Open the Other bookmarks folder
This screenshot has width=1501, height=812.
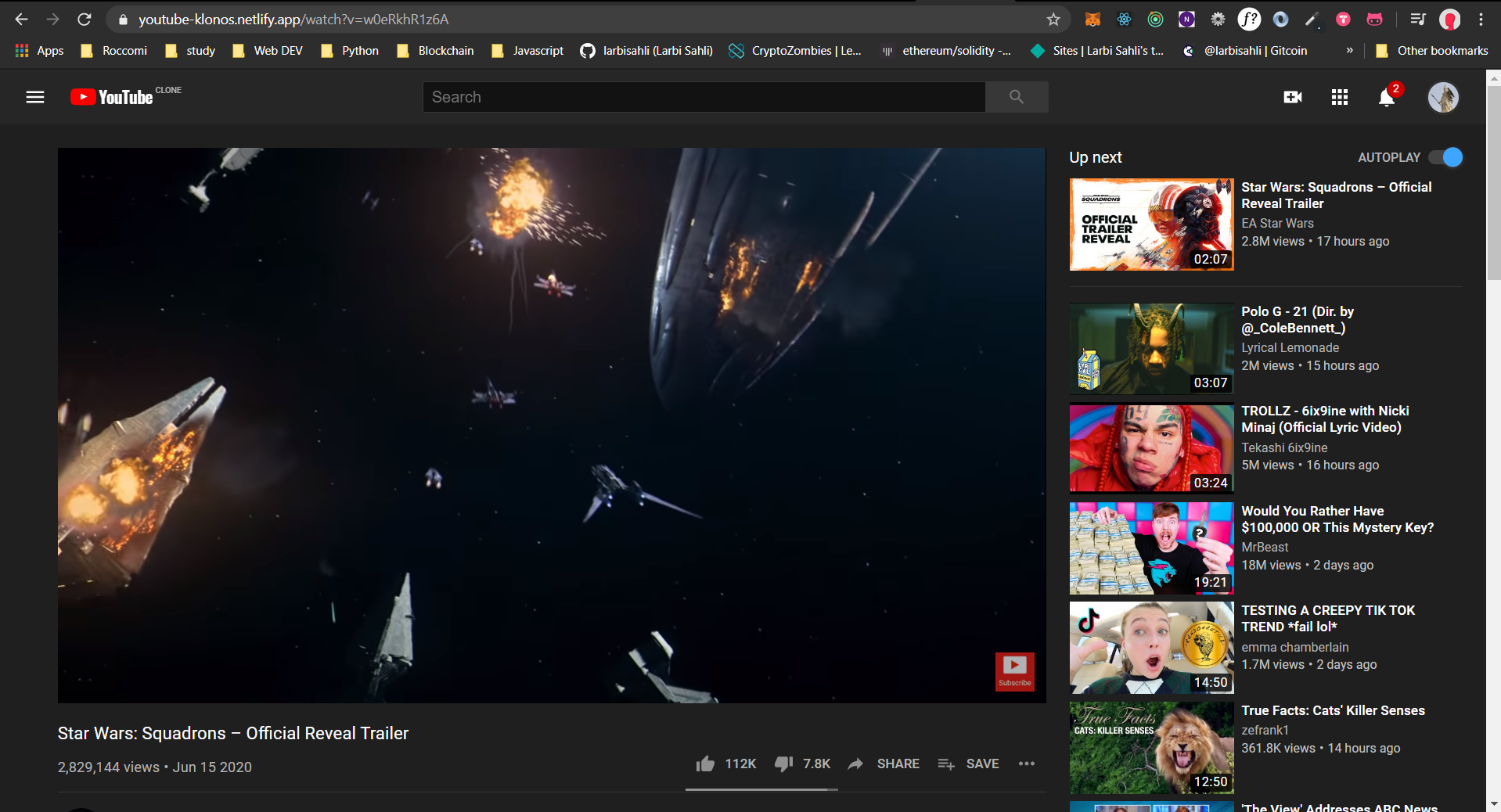pyautogui.click(x=1431, y=50)
